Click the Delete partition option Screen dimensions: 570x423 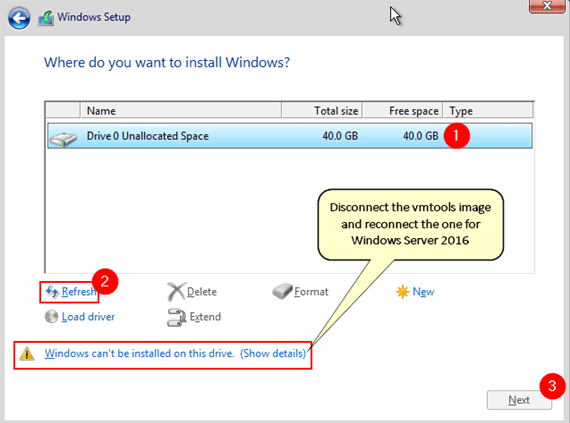202,291
